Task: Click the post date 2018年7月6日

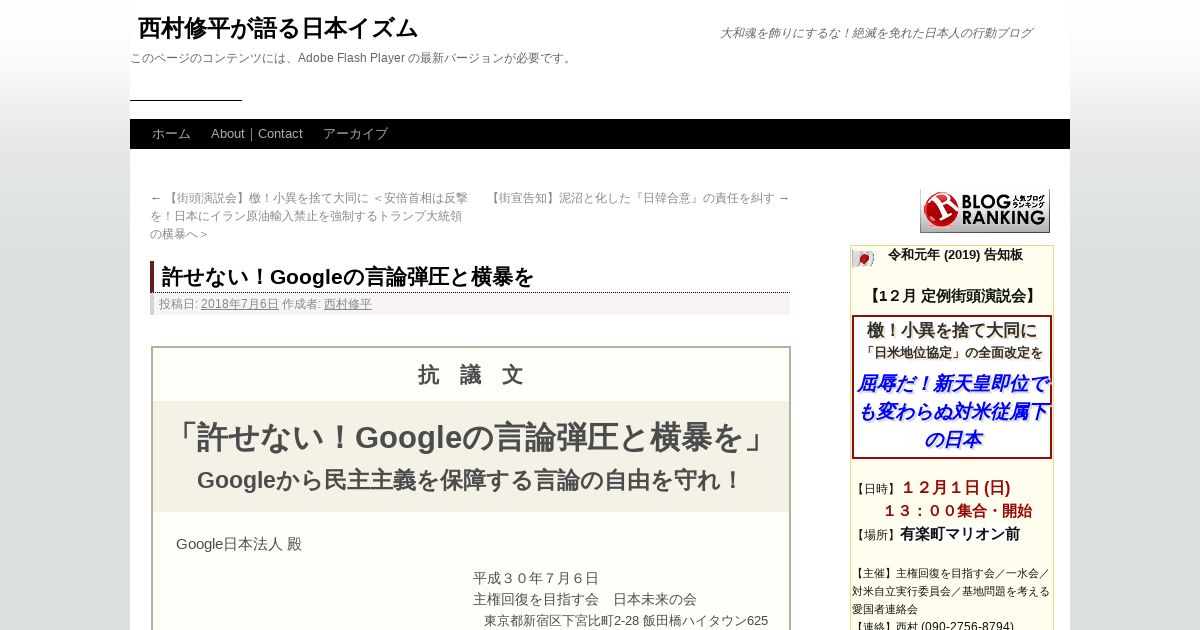Action: point(240,304)
